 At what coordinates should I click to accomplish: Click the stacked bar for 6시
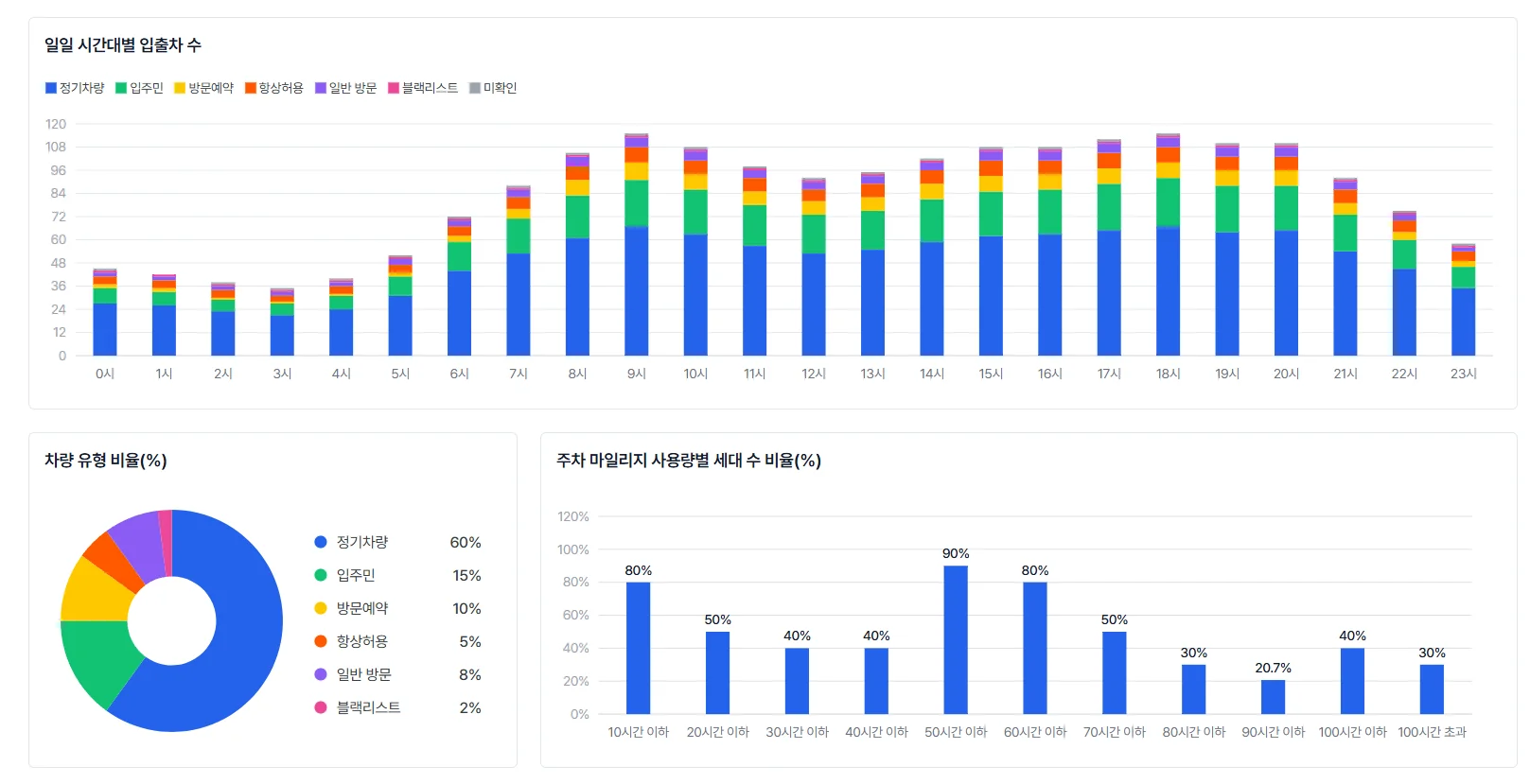point(460,287)
